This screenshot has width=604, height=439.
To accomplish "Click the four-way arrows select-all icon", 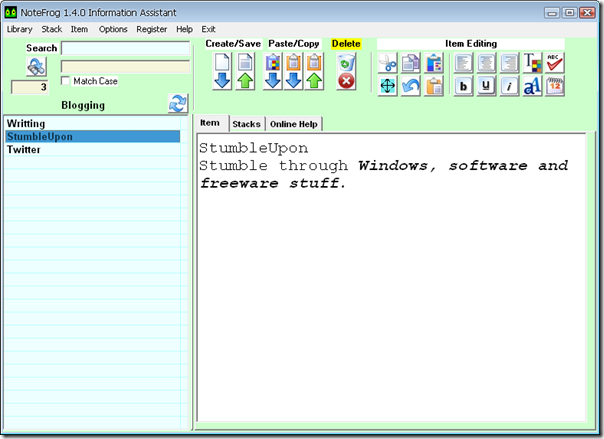I will tap(388, 86).
